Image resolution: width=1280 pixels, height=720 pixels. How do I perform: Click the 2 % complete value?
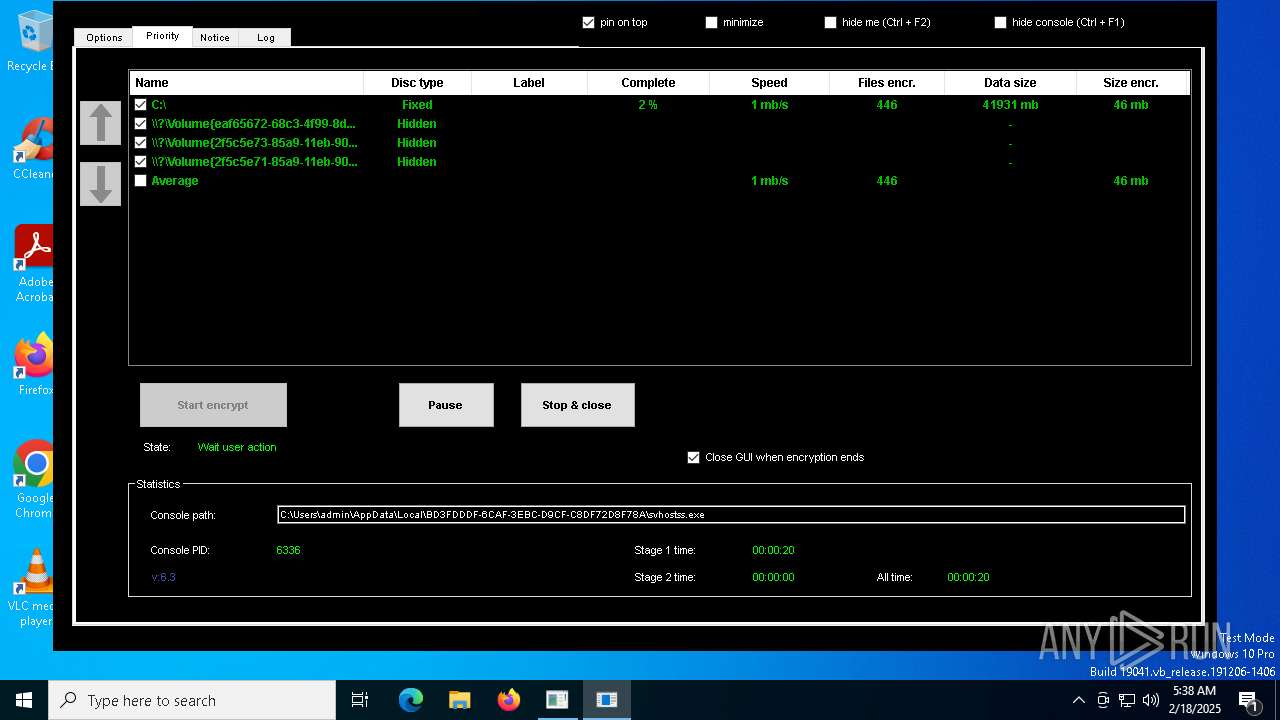tap(648, 104)
